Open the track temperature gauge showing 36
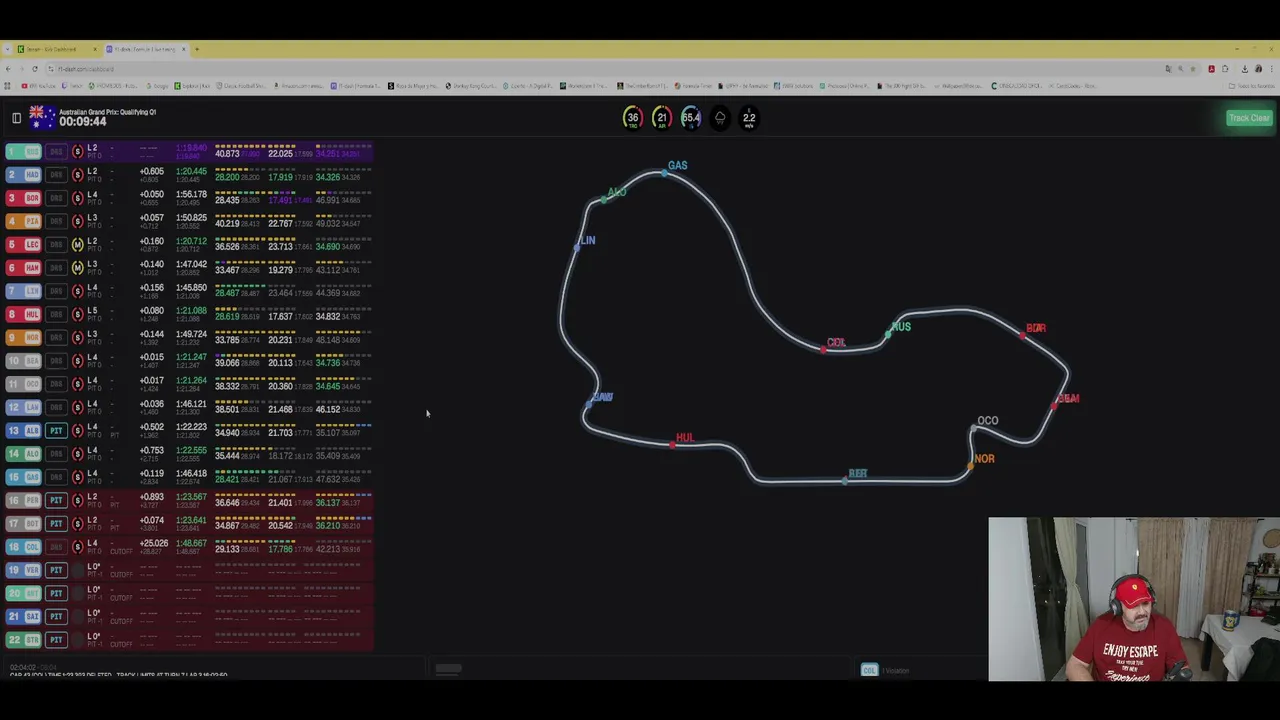 pos(632,118)
